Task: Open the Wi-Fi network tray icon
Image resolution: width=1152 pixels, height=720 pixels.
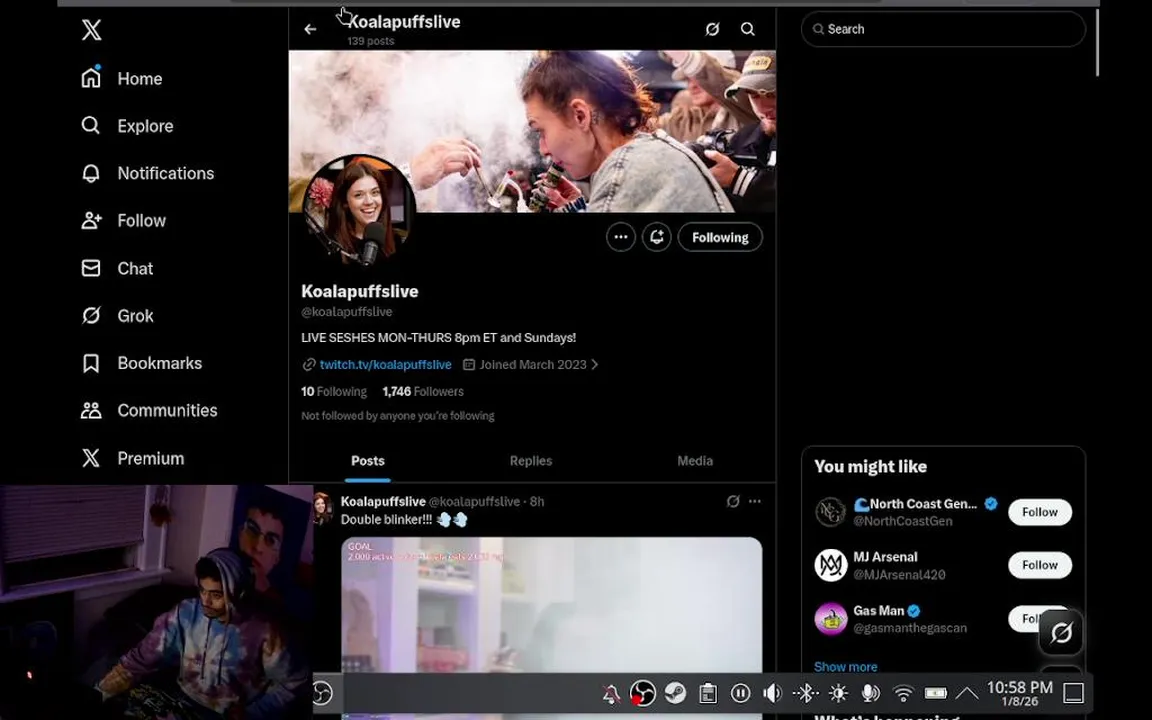Action: pos(902,693)
